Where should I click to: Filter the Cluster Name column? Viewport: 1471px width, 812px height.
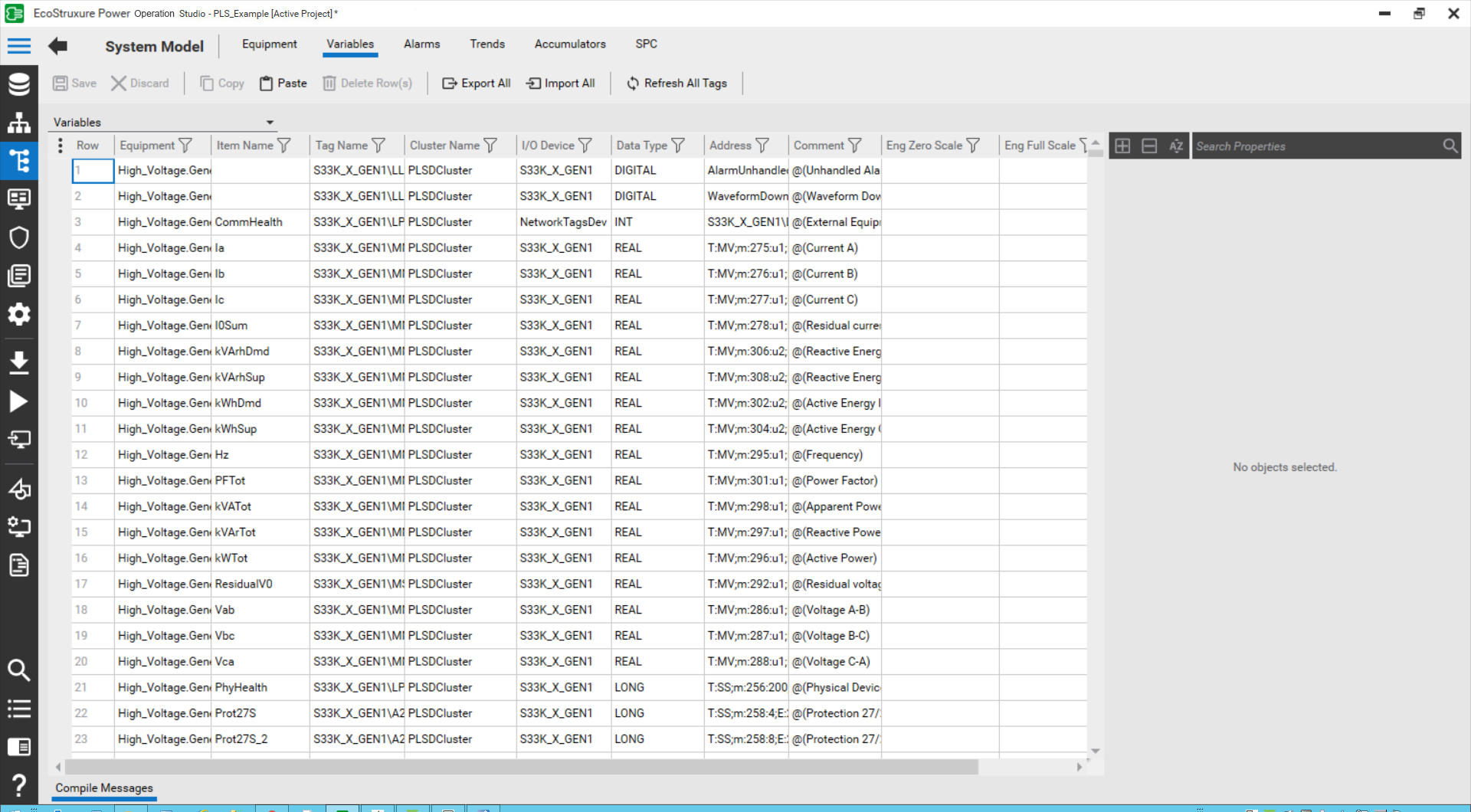(491, 146)
